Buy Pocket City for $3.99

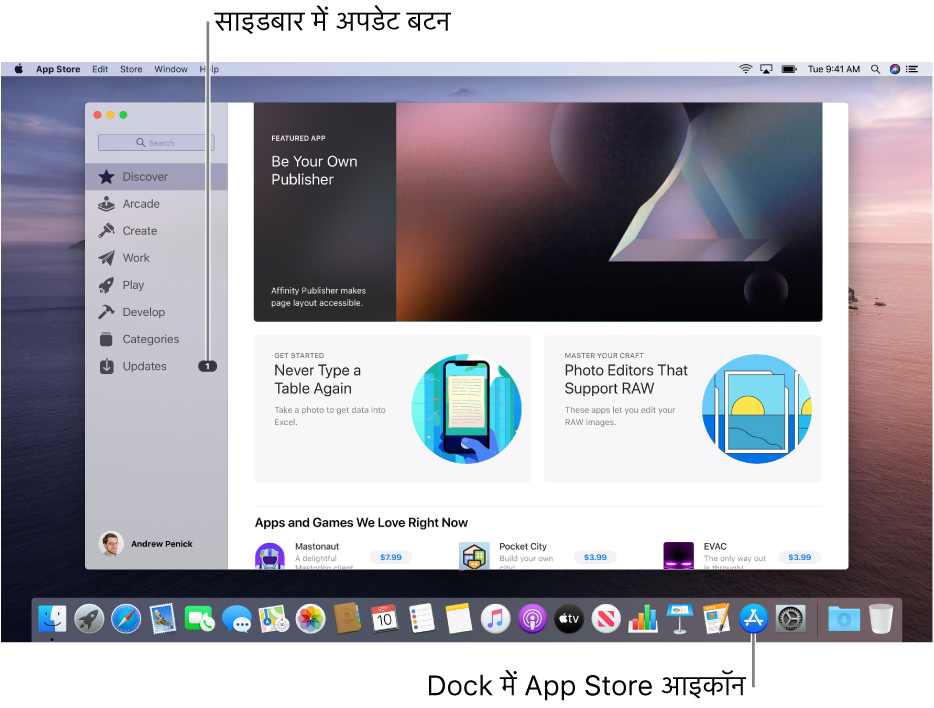pyautogui.click(x=595, y=557)
